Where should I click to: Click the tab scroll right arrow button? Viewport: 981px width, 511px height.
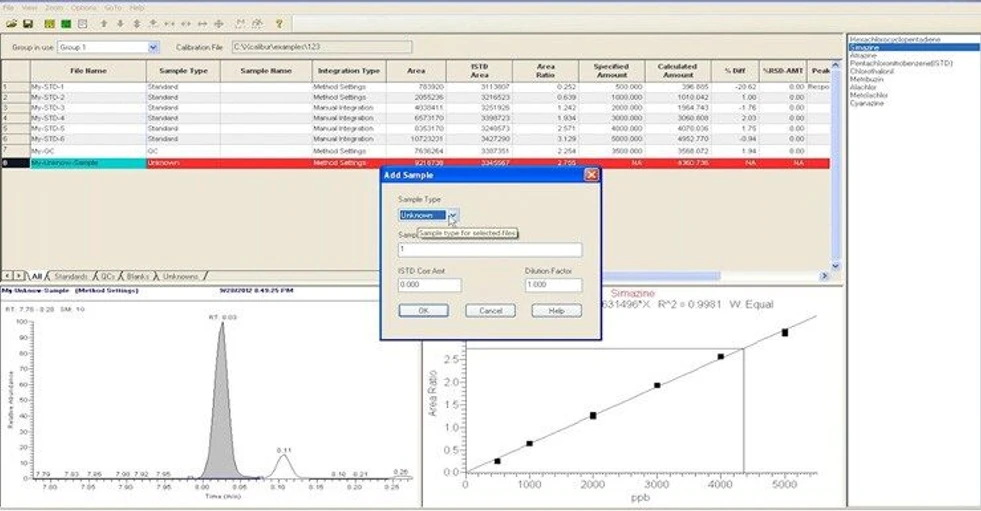coord(19,276)
